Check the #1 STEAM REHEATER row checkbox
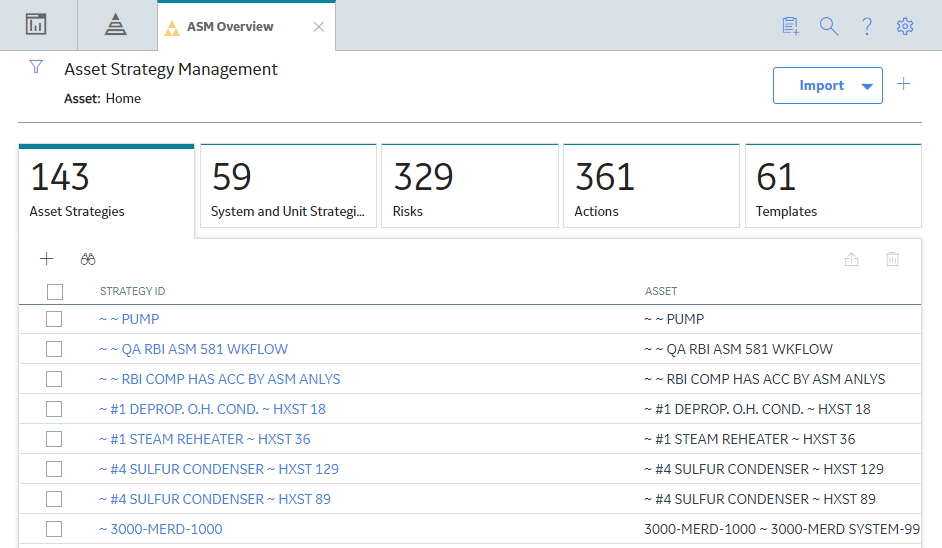The width and height of the screenshot is (942, 548). 54,439
